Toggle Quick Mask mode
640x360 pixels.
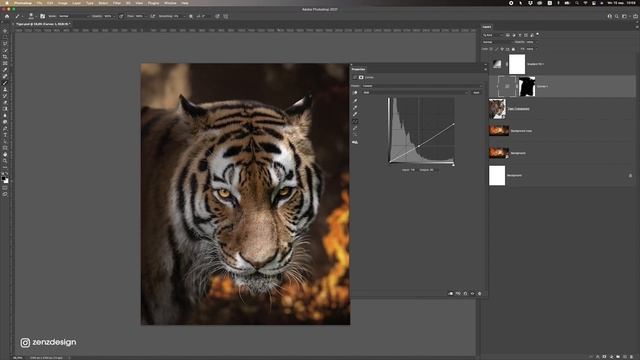pyautogui.click(x=5, y=188)
